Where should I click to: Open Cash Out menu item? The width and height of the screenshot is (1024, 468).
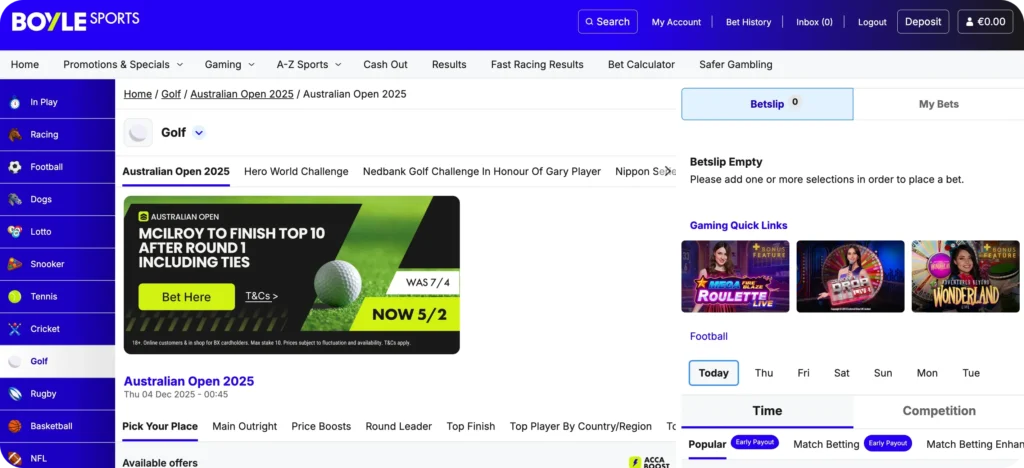[385, 65]
